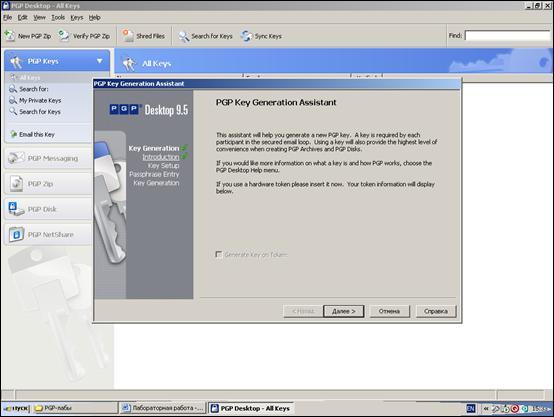Click the All Keys header icon

129,64
